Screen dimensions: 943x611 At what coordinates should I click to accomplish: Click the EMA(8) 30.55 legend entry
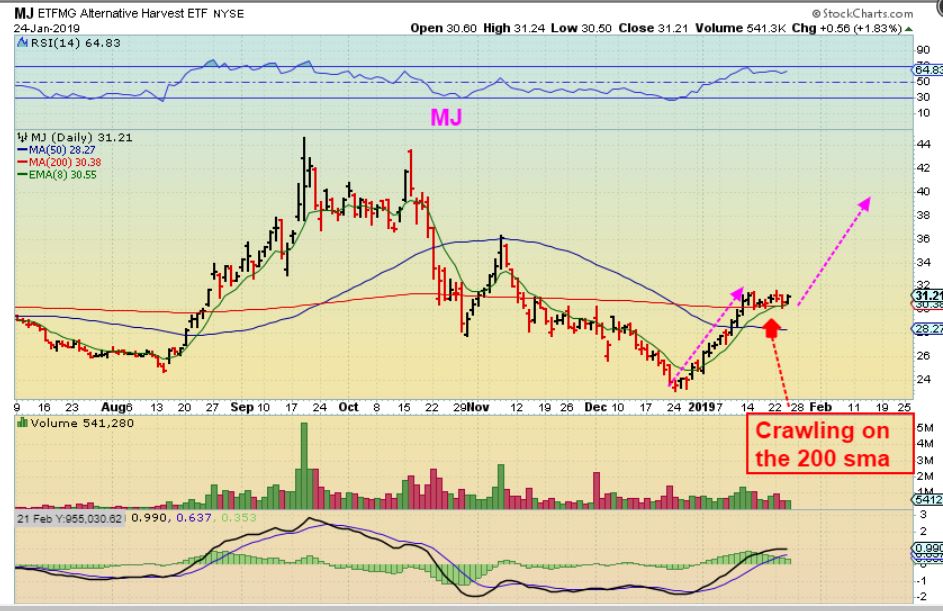pos(57,174)
